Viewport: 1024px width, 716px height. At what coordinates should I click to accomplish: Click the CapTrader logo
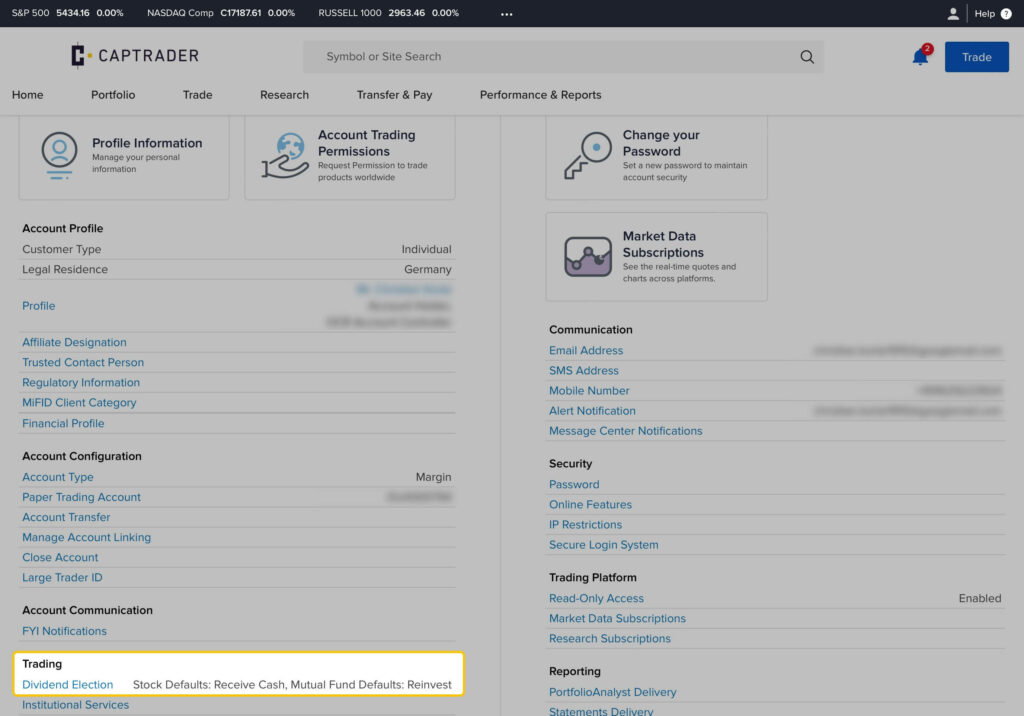[x=135, y=56]
